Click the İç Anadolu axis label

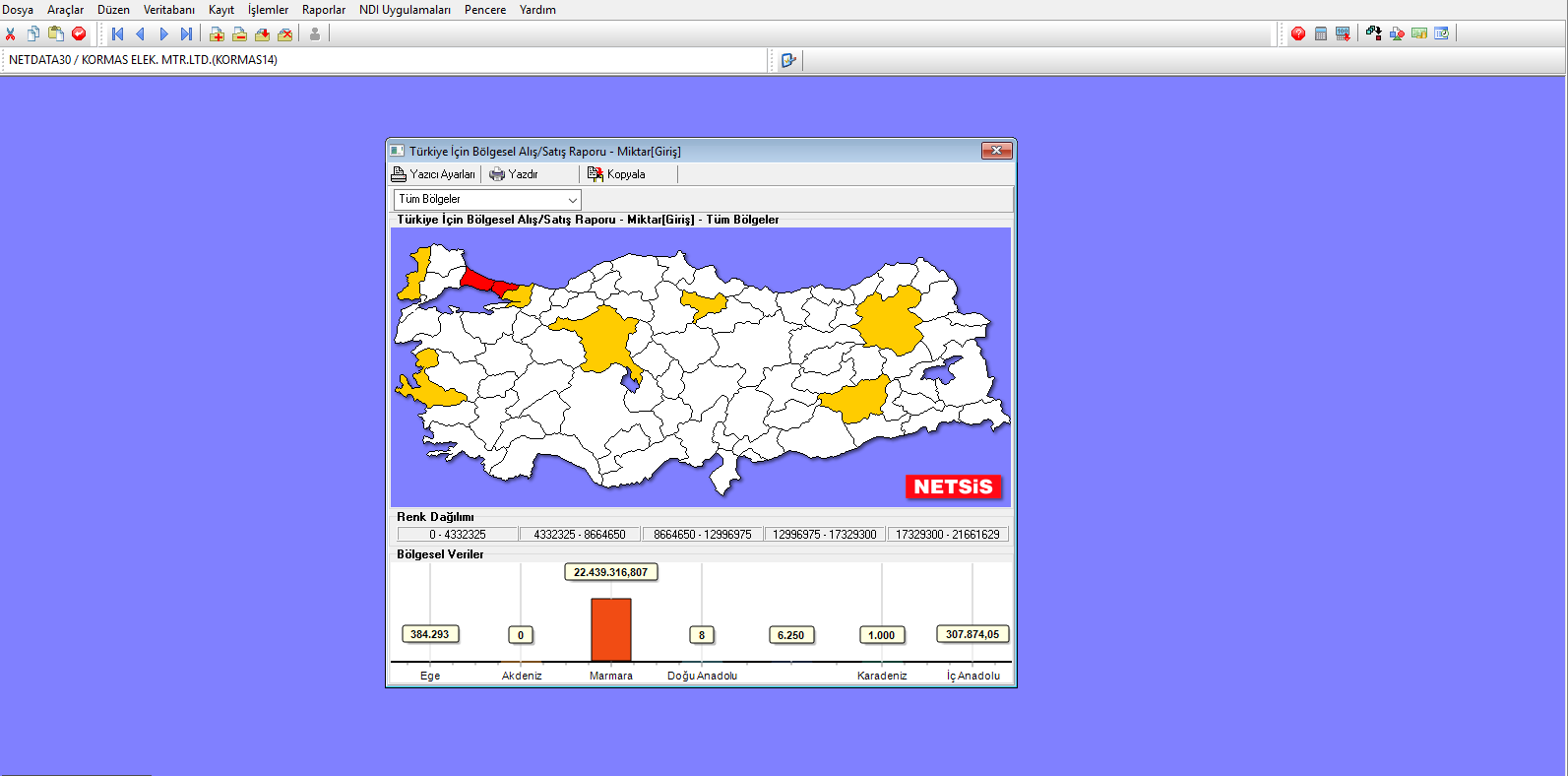tap(972, 676)
